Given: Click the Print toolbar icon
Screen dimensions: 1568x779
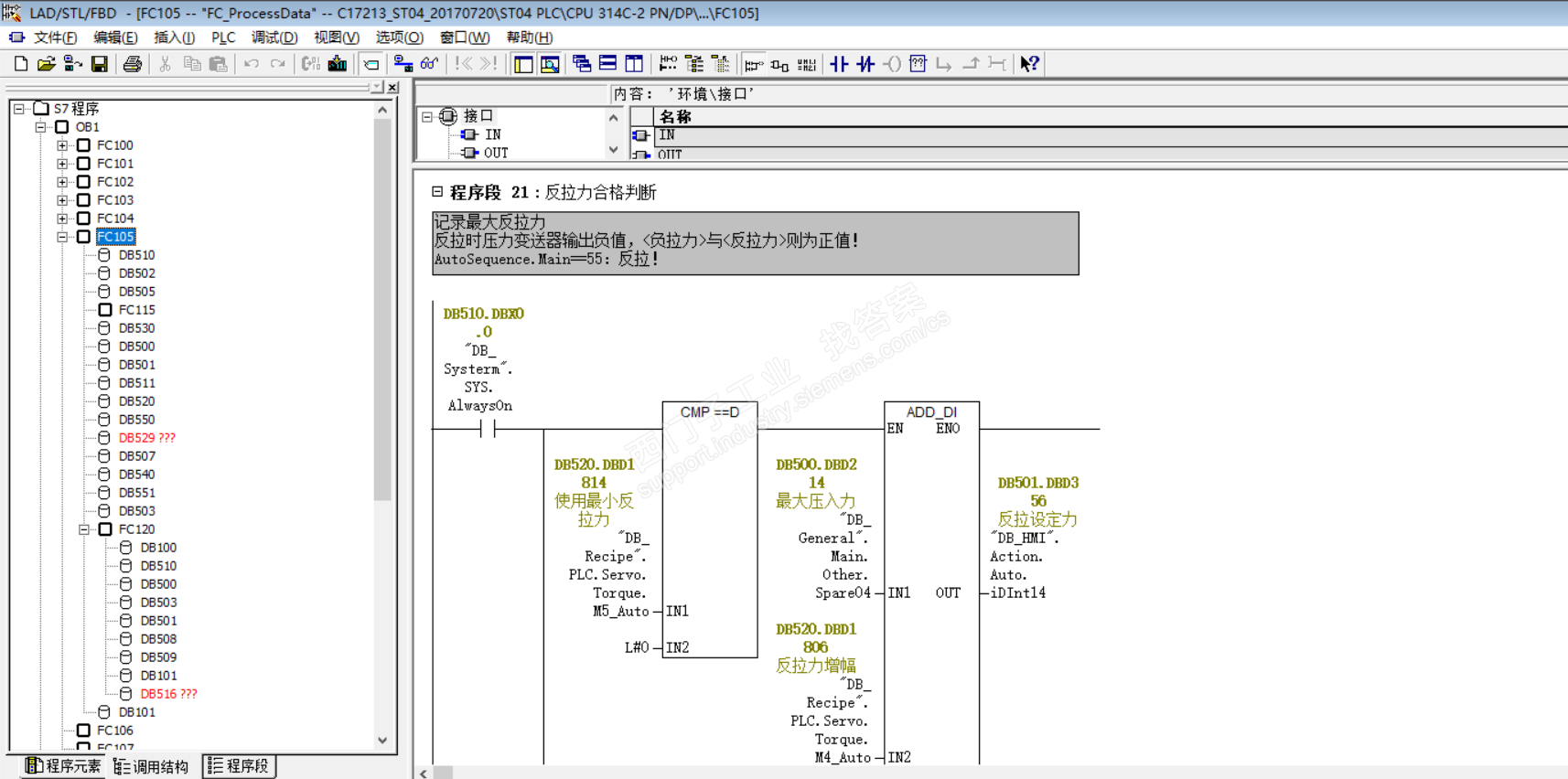Looking at the screenshot, I should click(133, 64).
